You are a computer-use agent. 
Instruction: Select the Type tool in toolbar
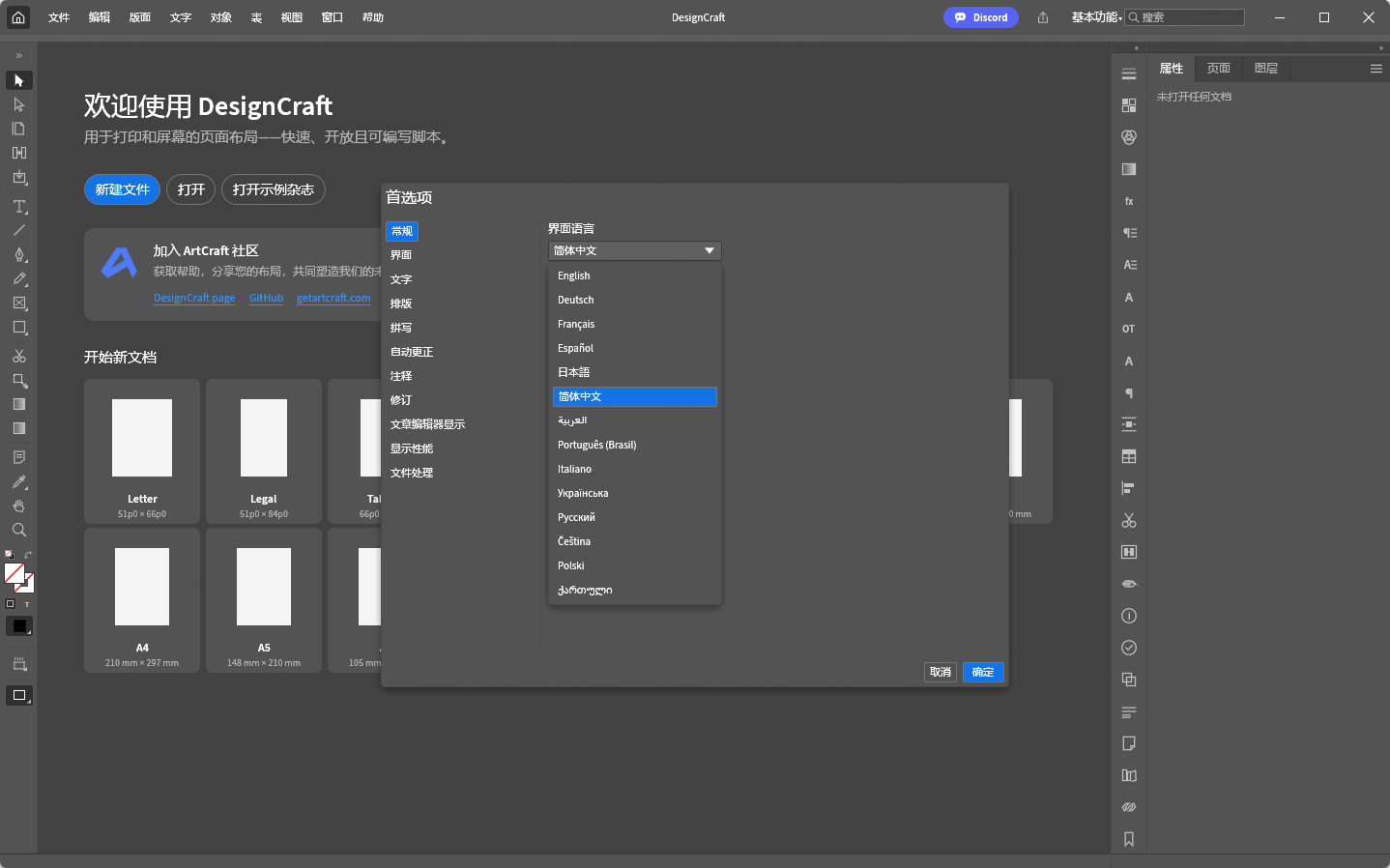click(18, 206)
